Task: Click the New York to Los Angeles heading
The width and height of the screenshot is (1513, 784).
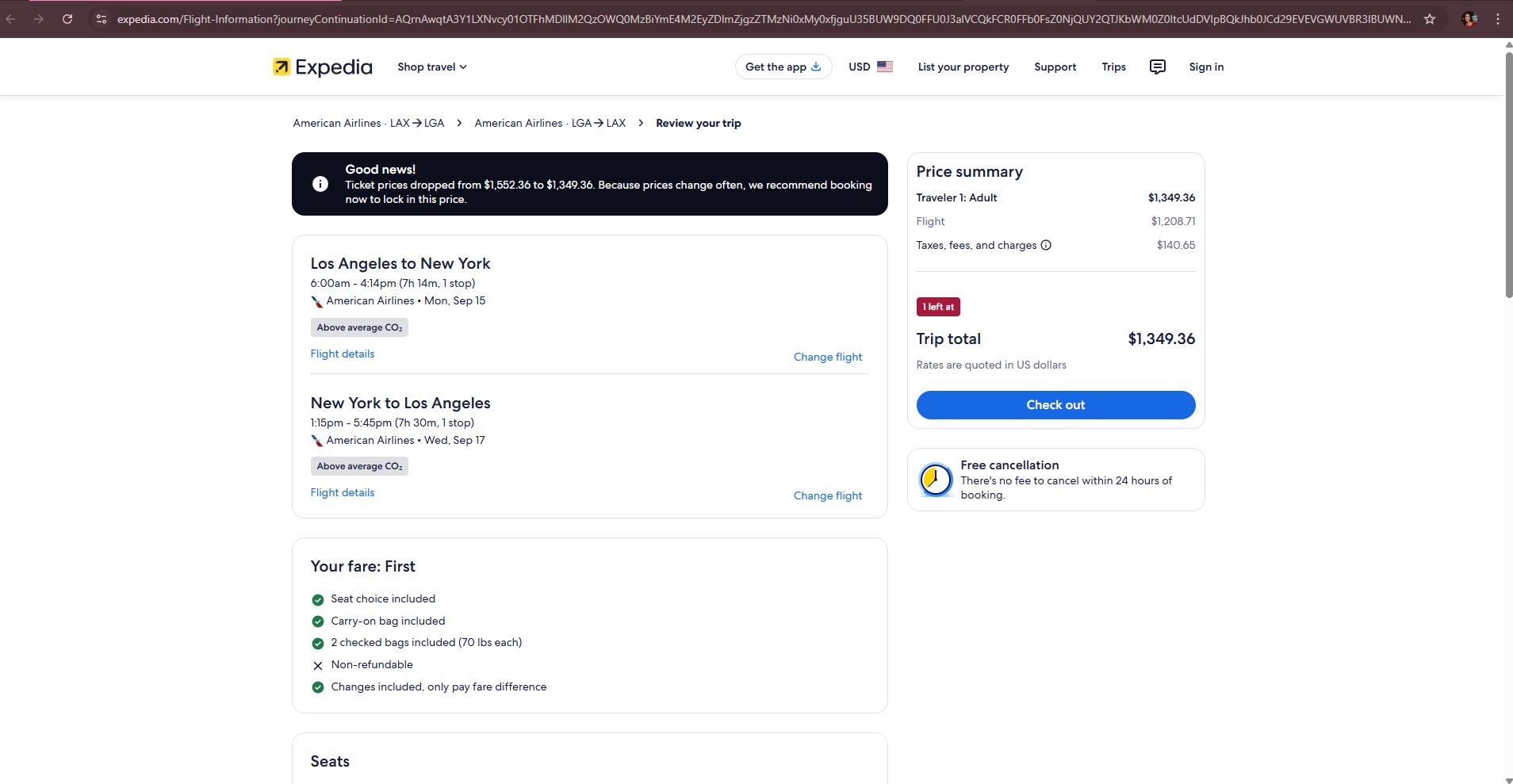Action: tap(400, 403)
